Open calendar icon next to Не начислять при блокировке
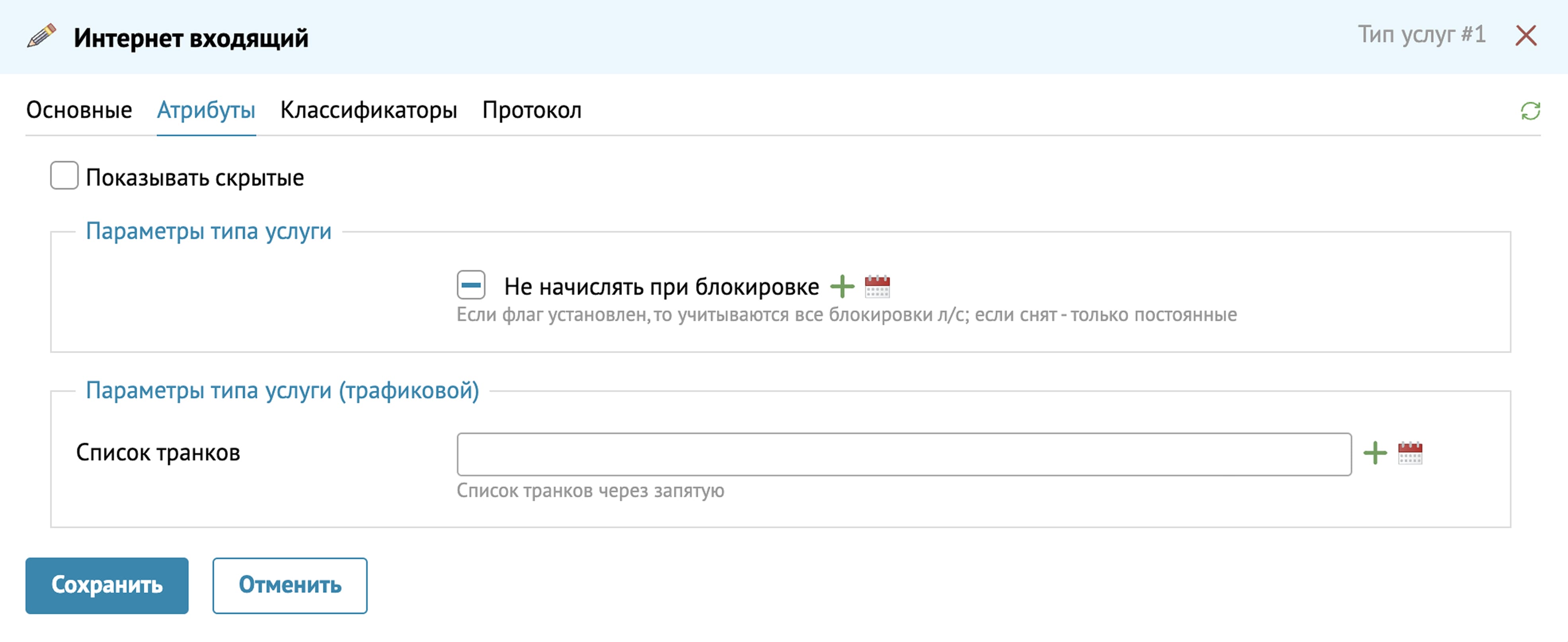1568x642 pixels. pos(877,286)
